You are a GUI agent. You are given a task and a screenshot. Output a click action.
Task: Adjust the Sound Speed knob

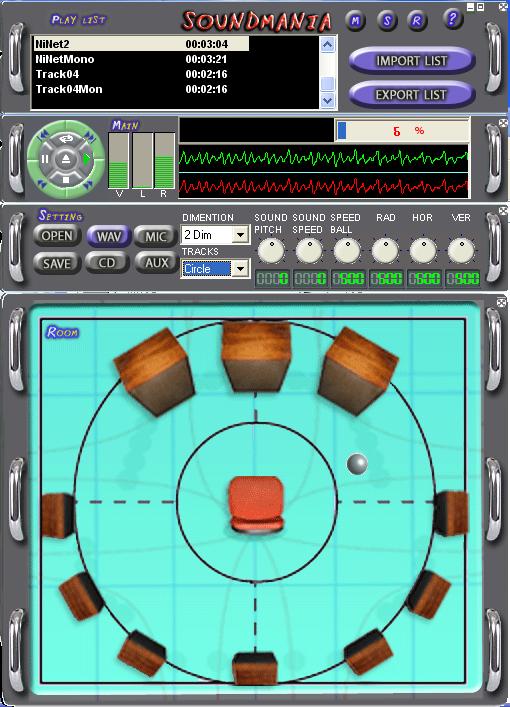click(x=309, y=250)
